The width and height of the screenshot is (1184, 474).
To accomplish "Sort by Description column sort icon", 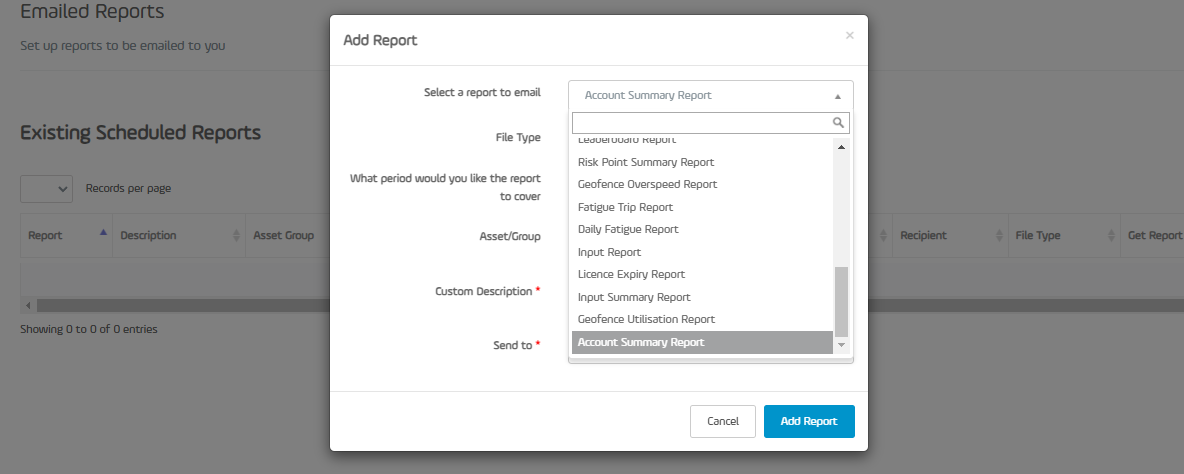I will coord(236,235).
